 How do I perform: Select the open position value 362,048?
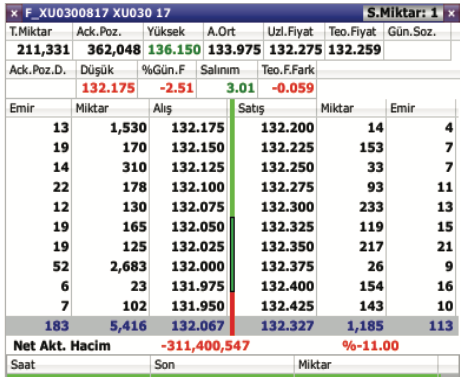coord(114,50)
